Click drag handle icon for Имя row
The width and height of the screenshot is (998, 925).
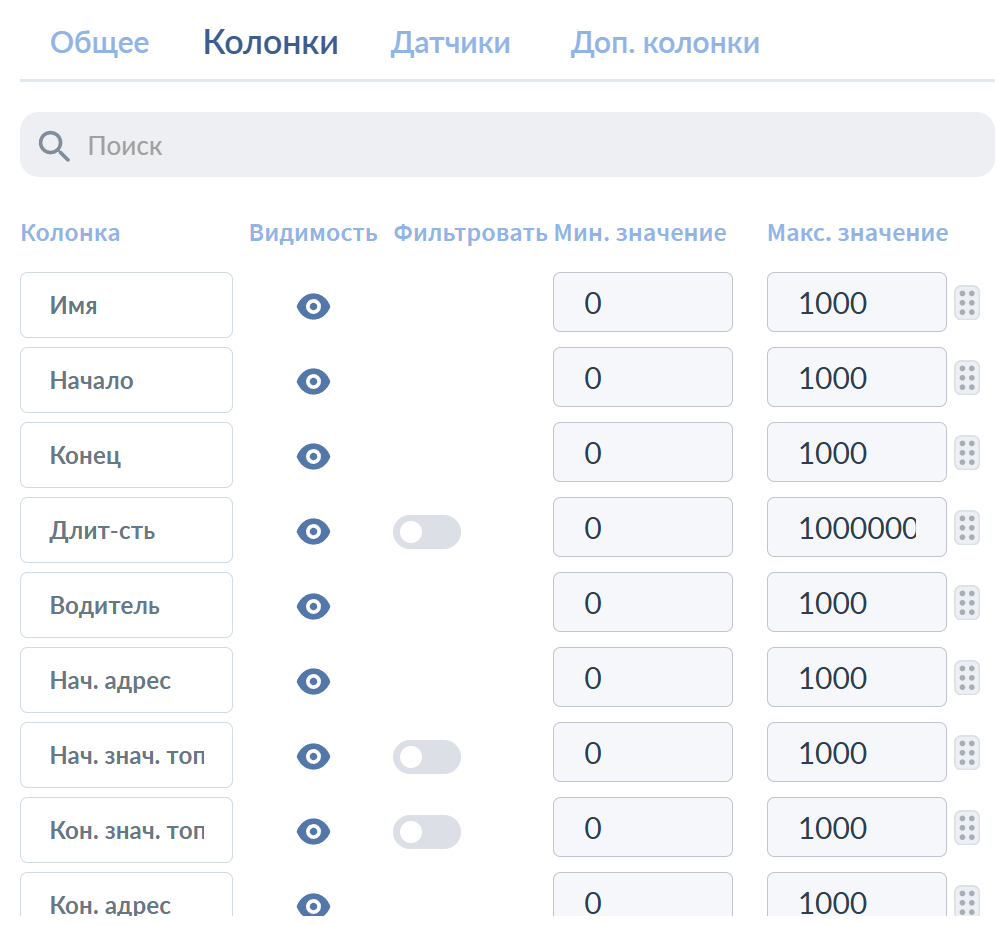966,302
